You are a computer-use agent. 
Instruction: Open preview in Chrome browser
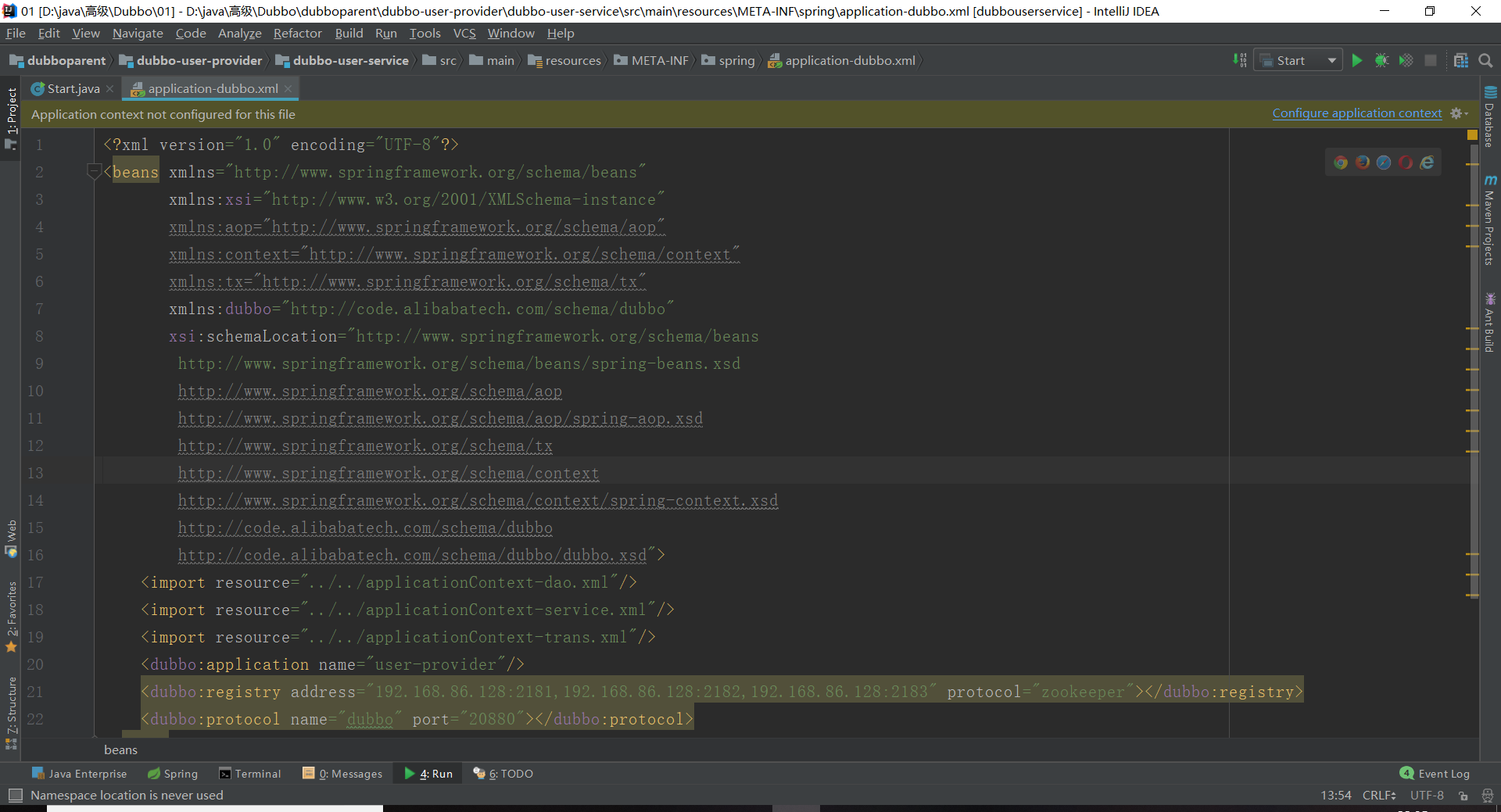[1341, 162]
